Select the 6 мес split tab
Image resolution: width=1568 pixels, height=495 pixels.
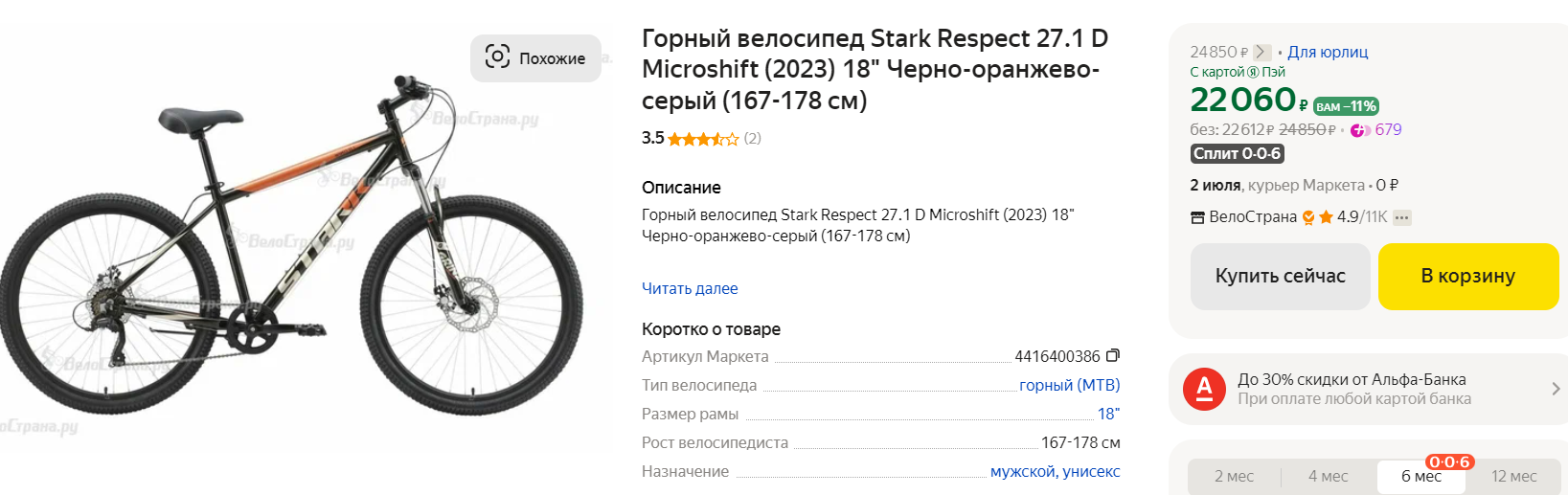[x=1420, y=476]
